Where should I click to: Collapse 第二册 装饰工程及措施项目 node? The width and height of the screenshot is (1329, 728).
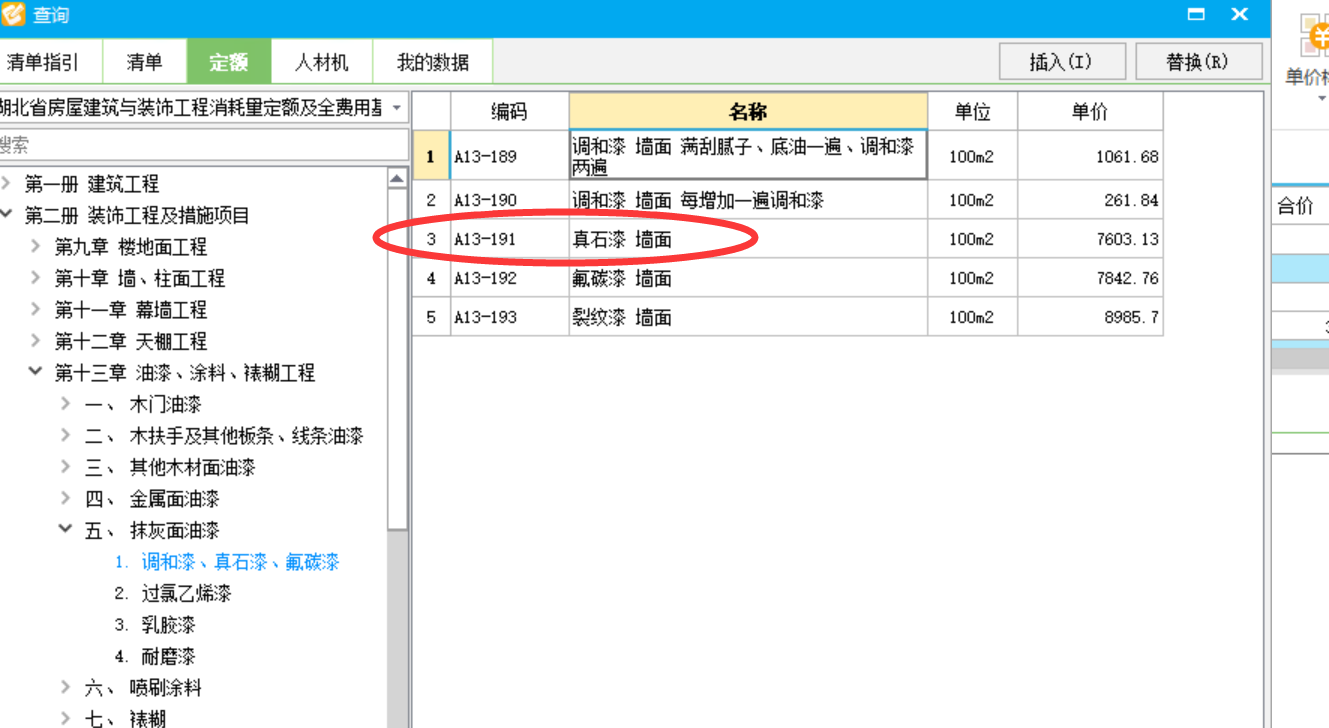point(7,215)
